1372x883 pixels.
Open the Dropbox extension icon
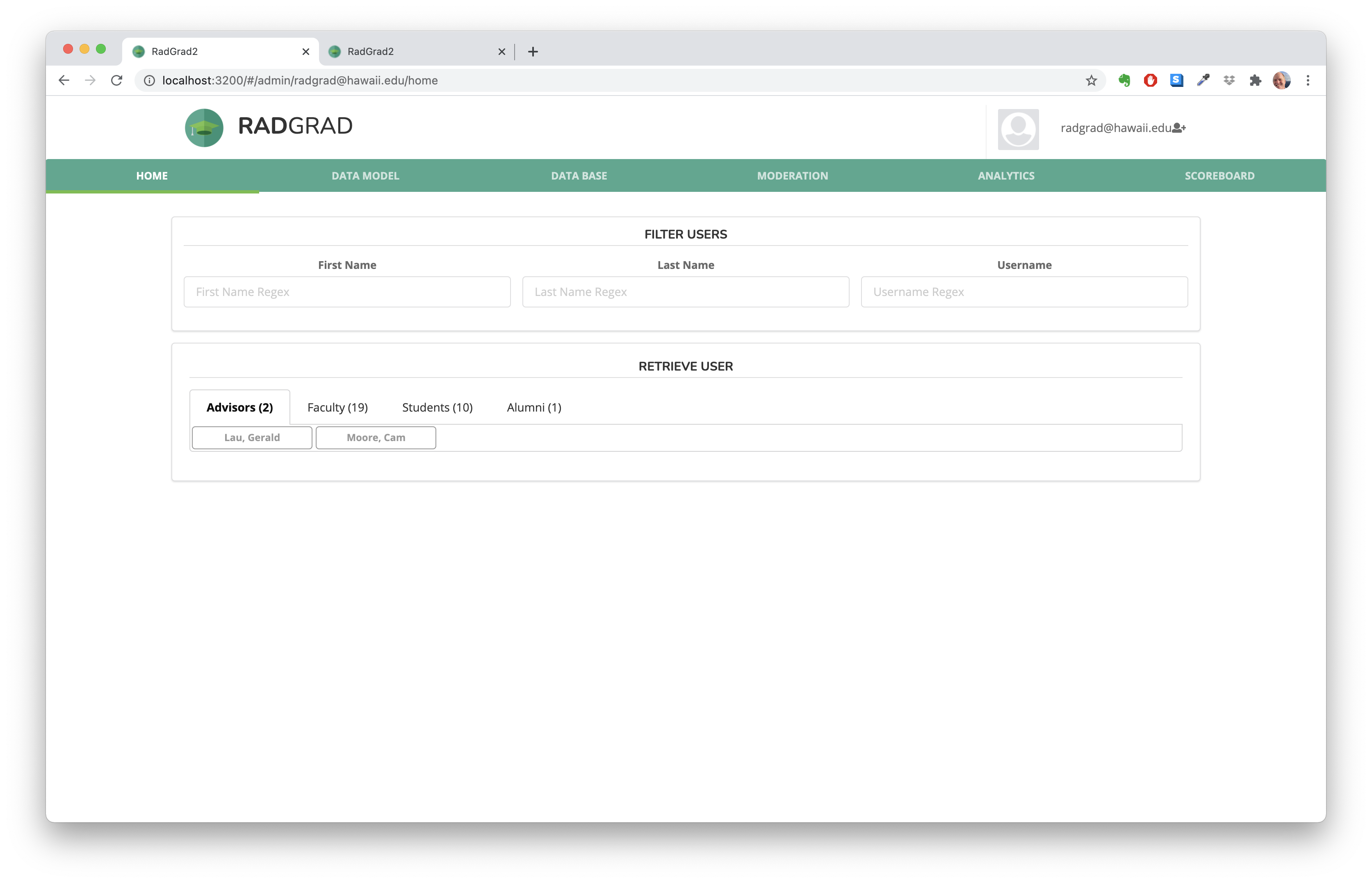coord(1229,80)
